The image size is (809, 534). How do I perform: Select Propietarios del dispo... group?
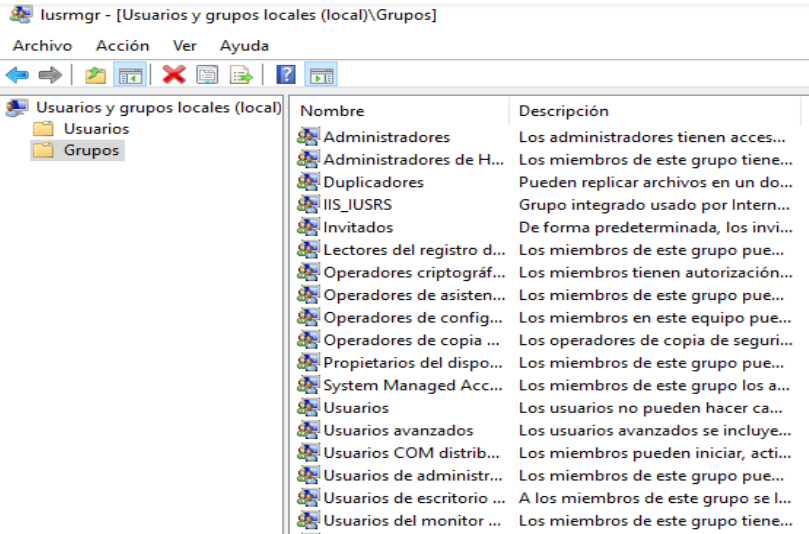point(413,363)
